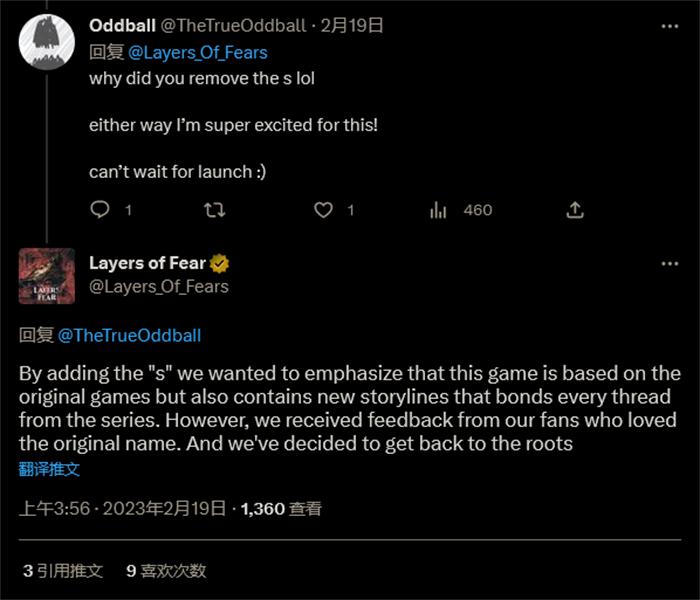The width and height of the screenshot is (700, 600).
Task: Like Oddball's tweet with heart icon
Action: point(323,210)
